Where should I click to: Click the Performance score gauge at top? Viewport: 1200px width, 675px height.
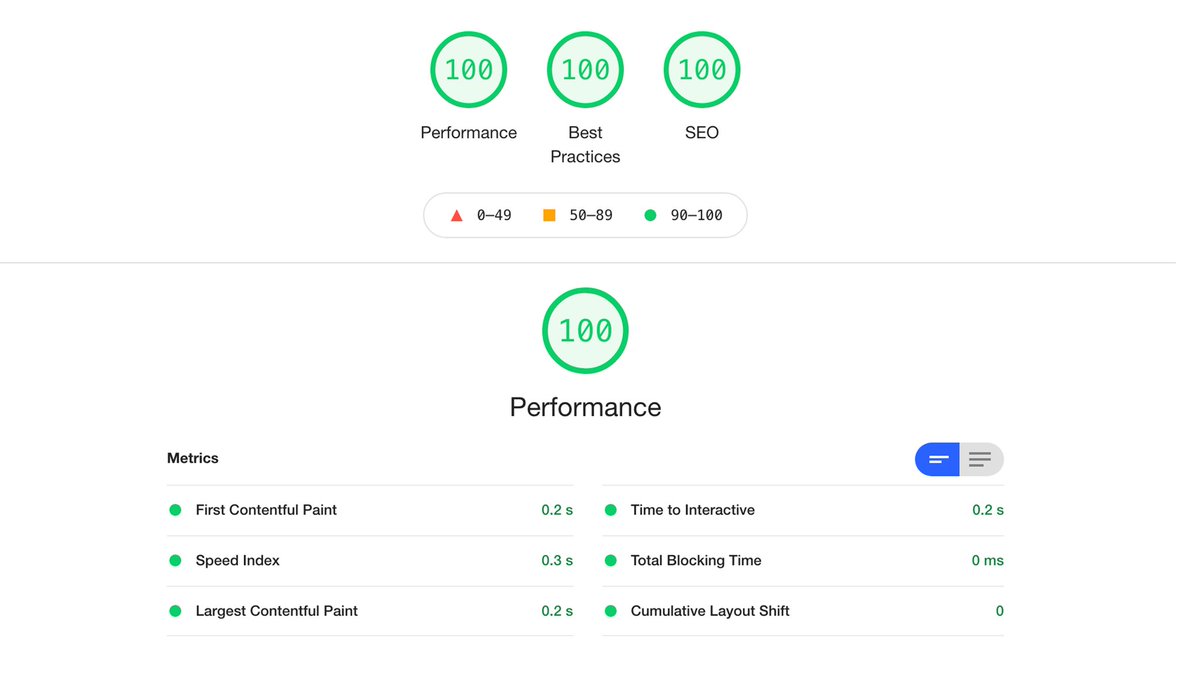click(468, 70)
